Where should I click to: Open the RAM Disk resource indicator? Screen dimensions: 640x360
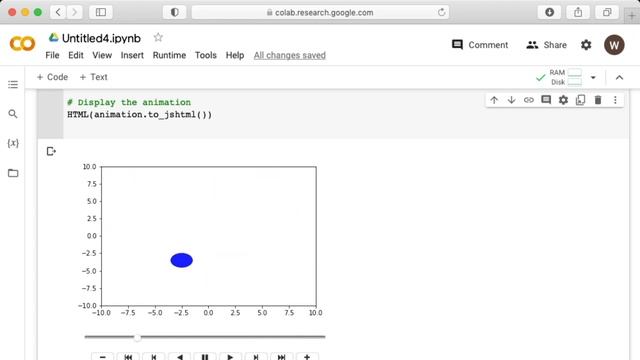(x=565, y=77)
